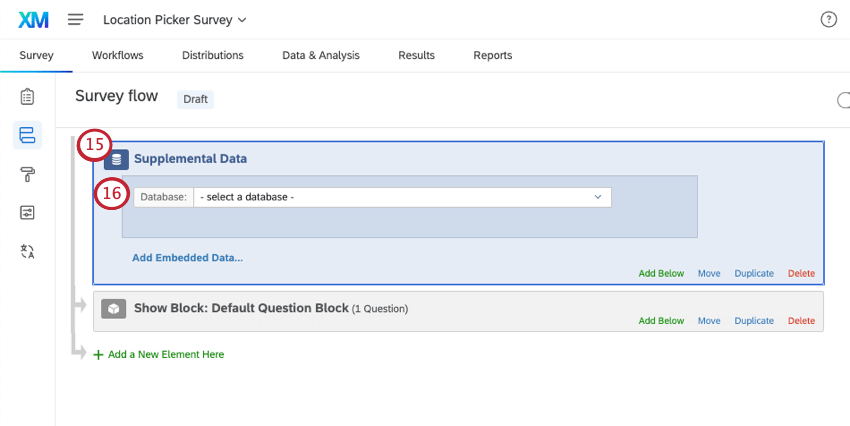This screenshot has height=426, width=850.
Task: Switch to the Data & Analysis tab
Action: point(320,56)
